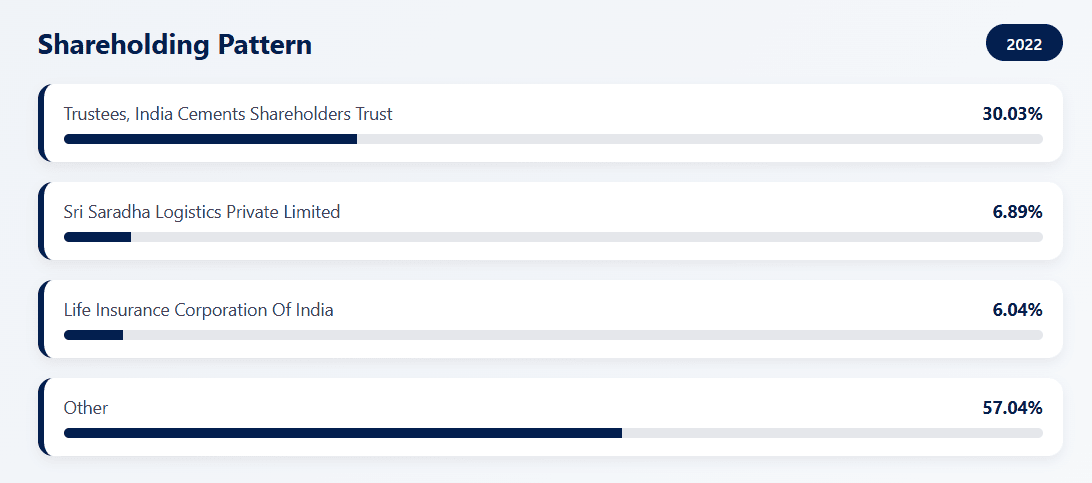Click empty track of Trustees progress bar
Screen dimensions: 1092x483
point(700,139)
